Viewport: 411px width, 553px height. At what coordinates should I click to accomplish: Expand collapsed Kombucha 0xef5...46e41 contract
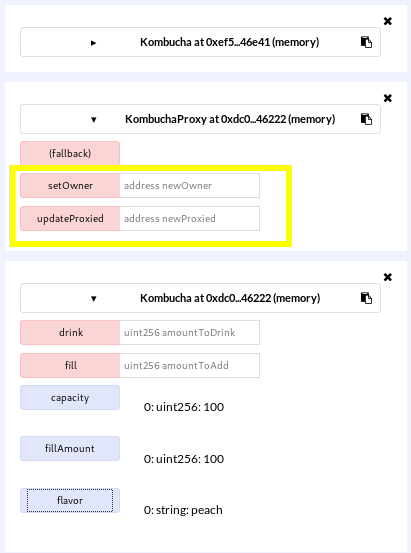(x=93, y=43)
